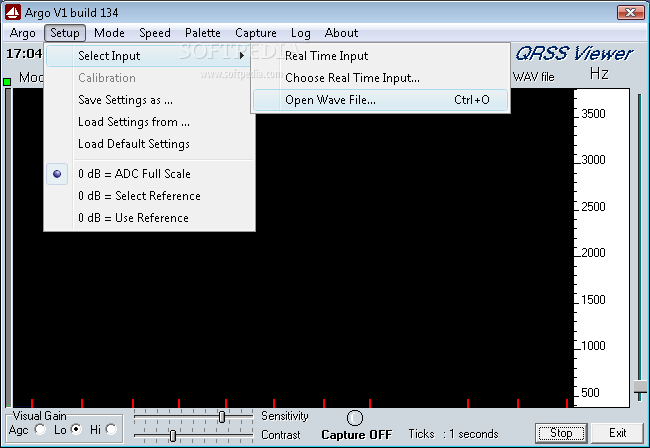Select 0 dB = ADC Full Scale option
Screen dimensions: 650x448
pos(149,174)
